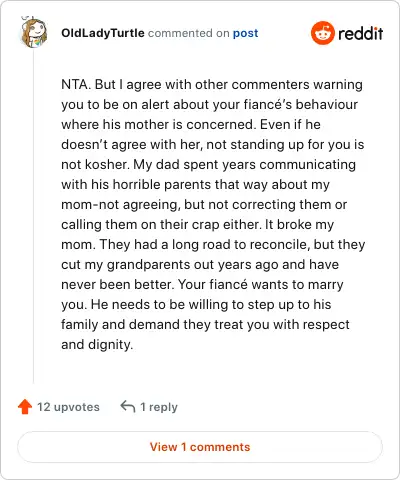This screenshot has height=480, width=400.
Task: Click the reddit wordmark text
Action: click(x=360, y=33)
